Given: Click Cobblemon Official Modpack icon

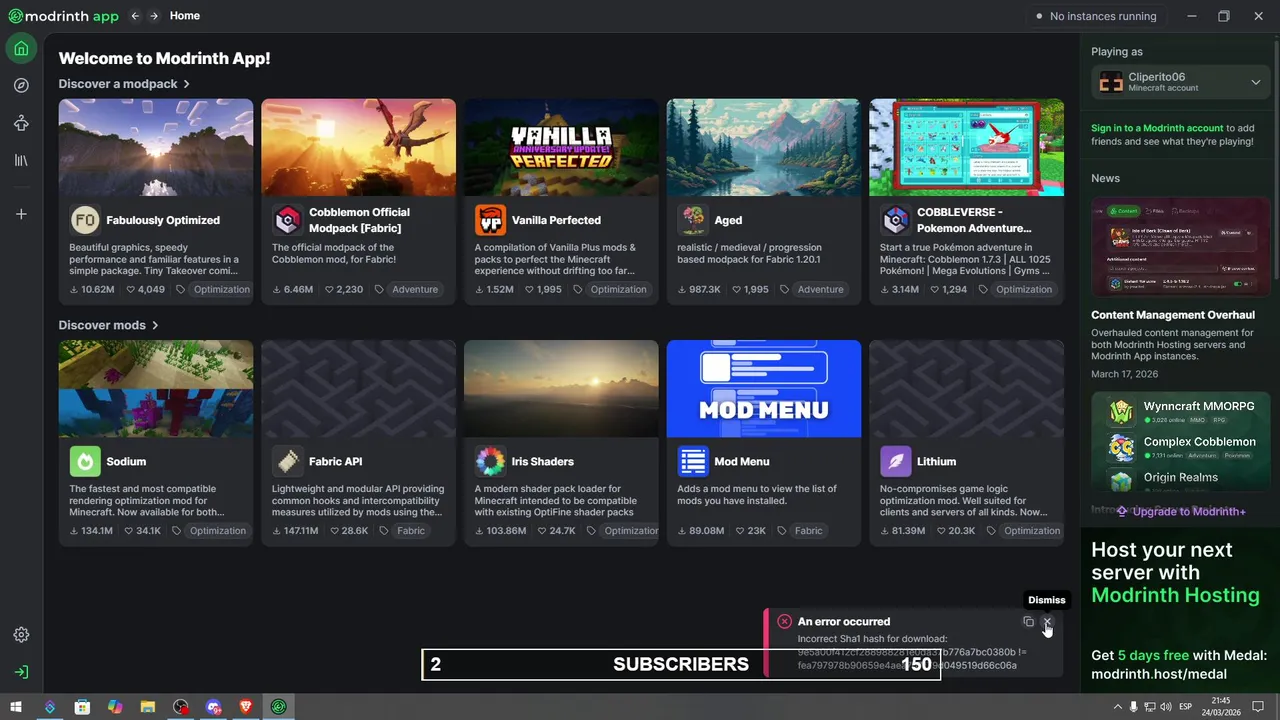Looking at the screenshot, I should pos(288,220).
